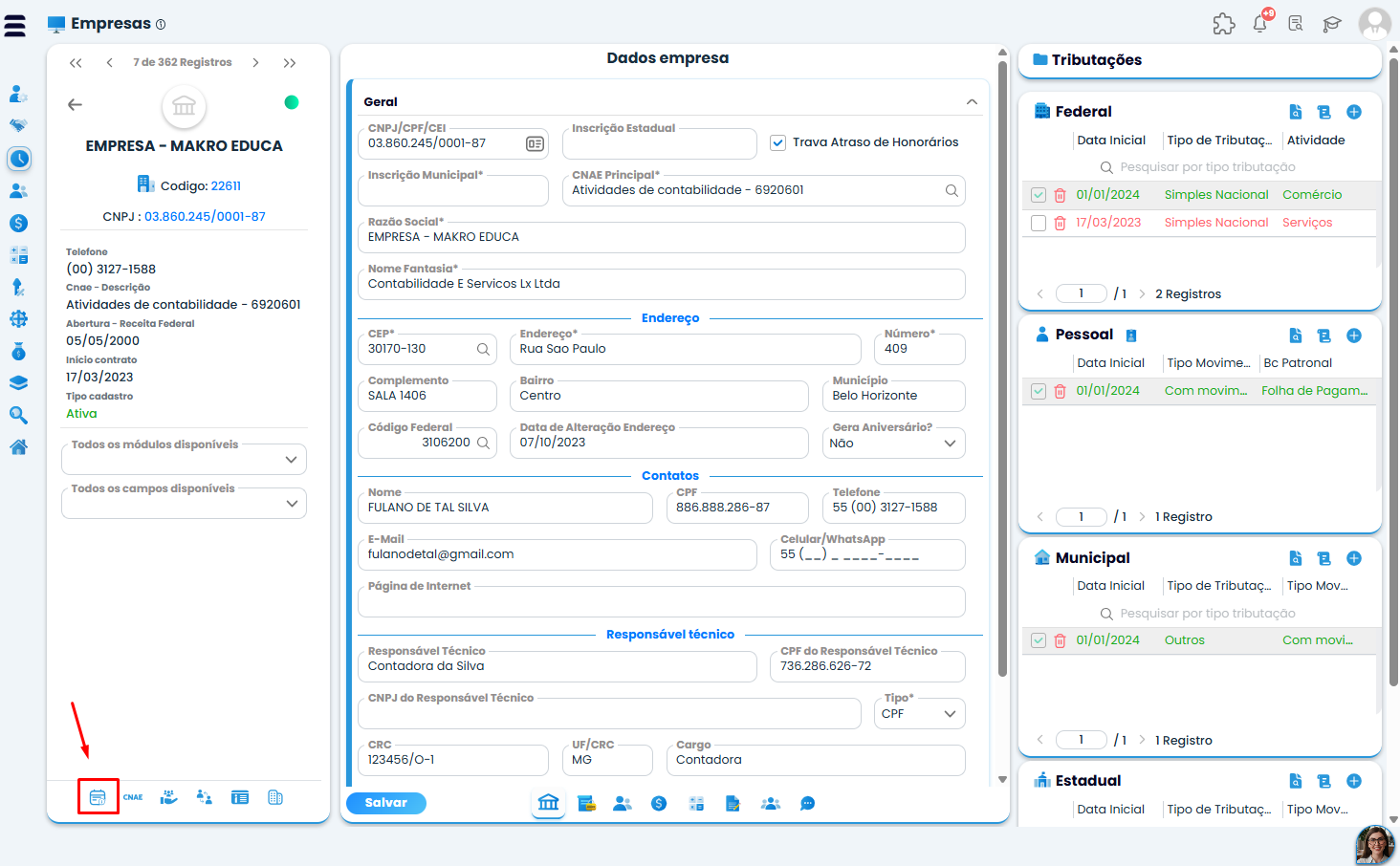Click the document search icon in Municipal panel

(x=1296, y=558)
